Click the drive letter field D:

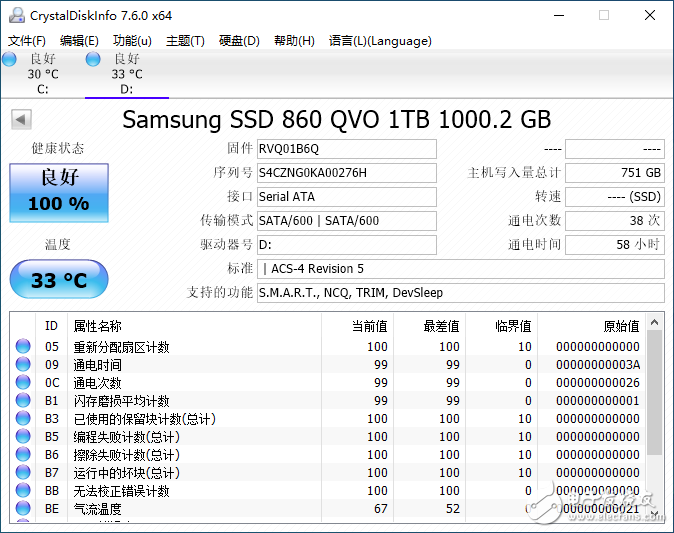pos(346,245)
